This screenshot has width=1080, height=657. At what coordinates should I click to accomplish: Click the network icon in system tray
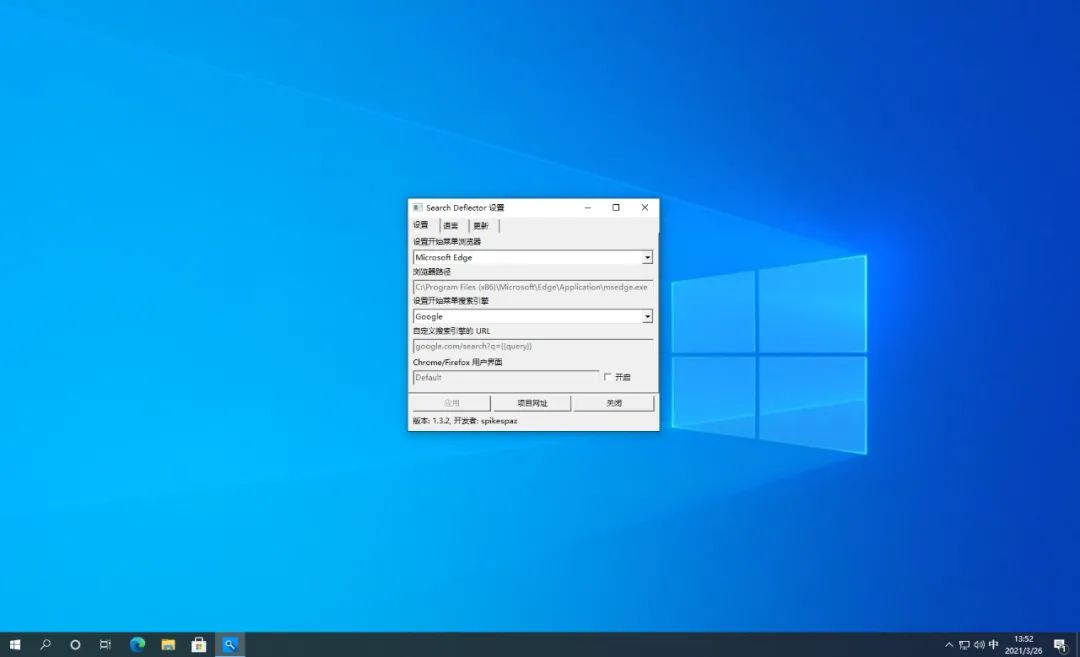964,645
